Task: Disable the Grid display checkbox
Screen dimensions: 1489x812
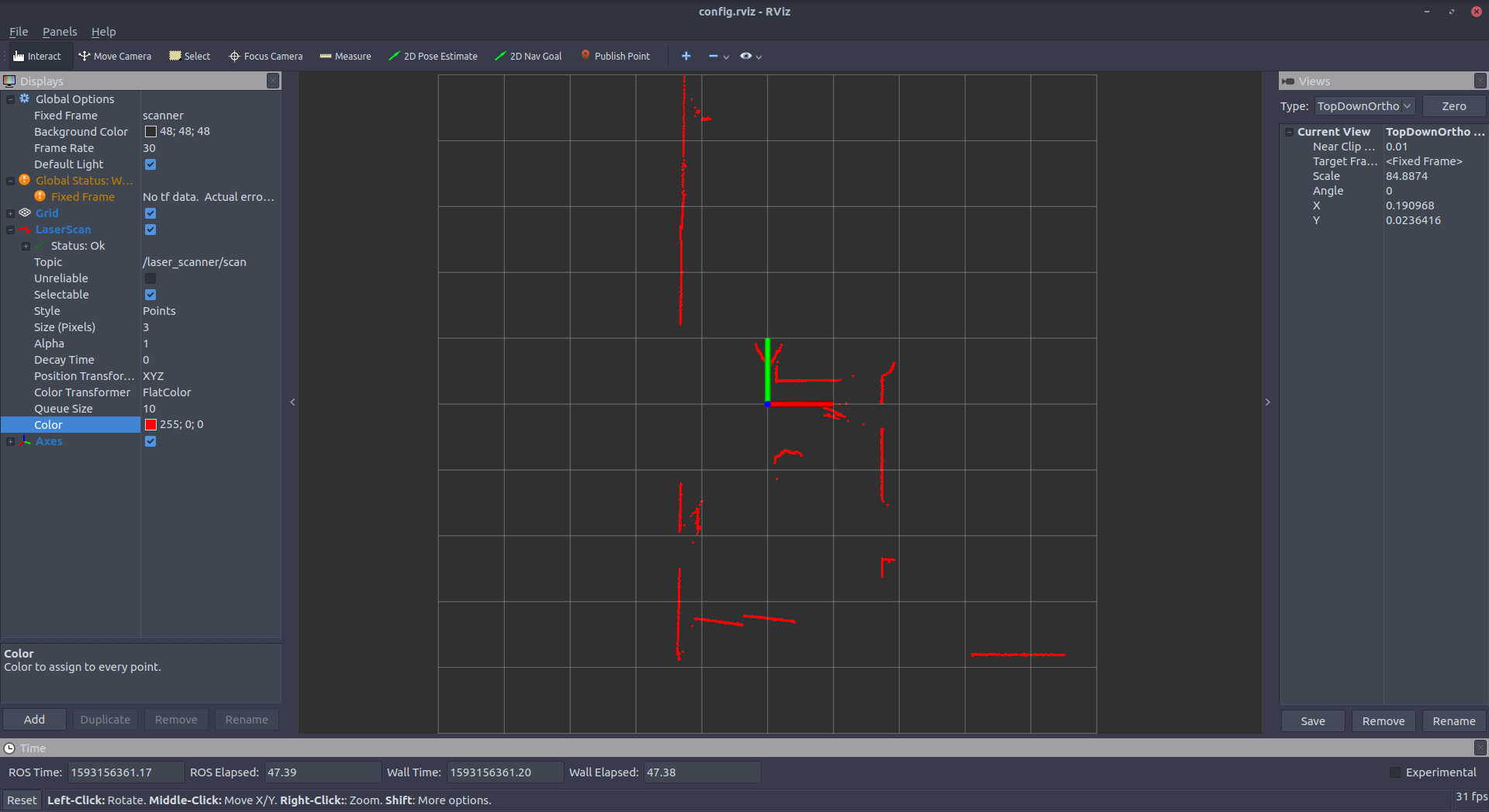Action: point(150,213)
